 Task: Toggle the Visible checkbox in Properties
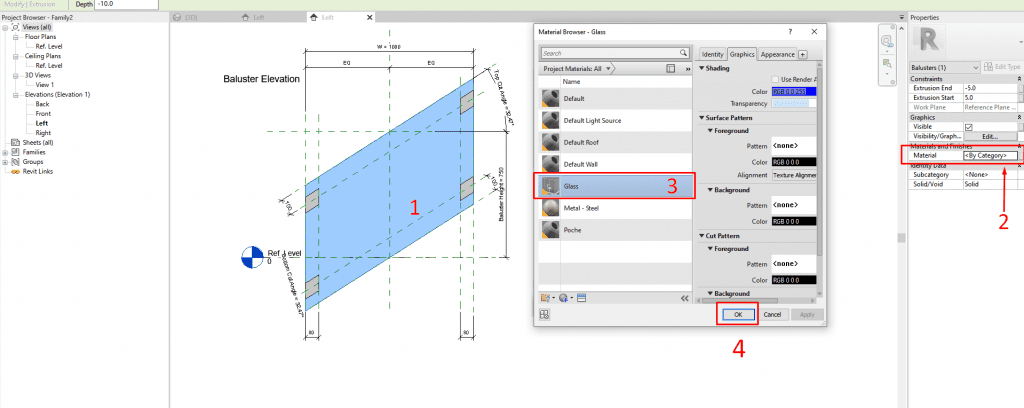[x=967, y=126]
